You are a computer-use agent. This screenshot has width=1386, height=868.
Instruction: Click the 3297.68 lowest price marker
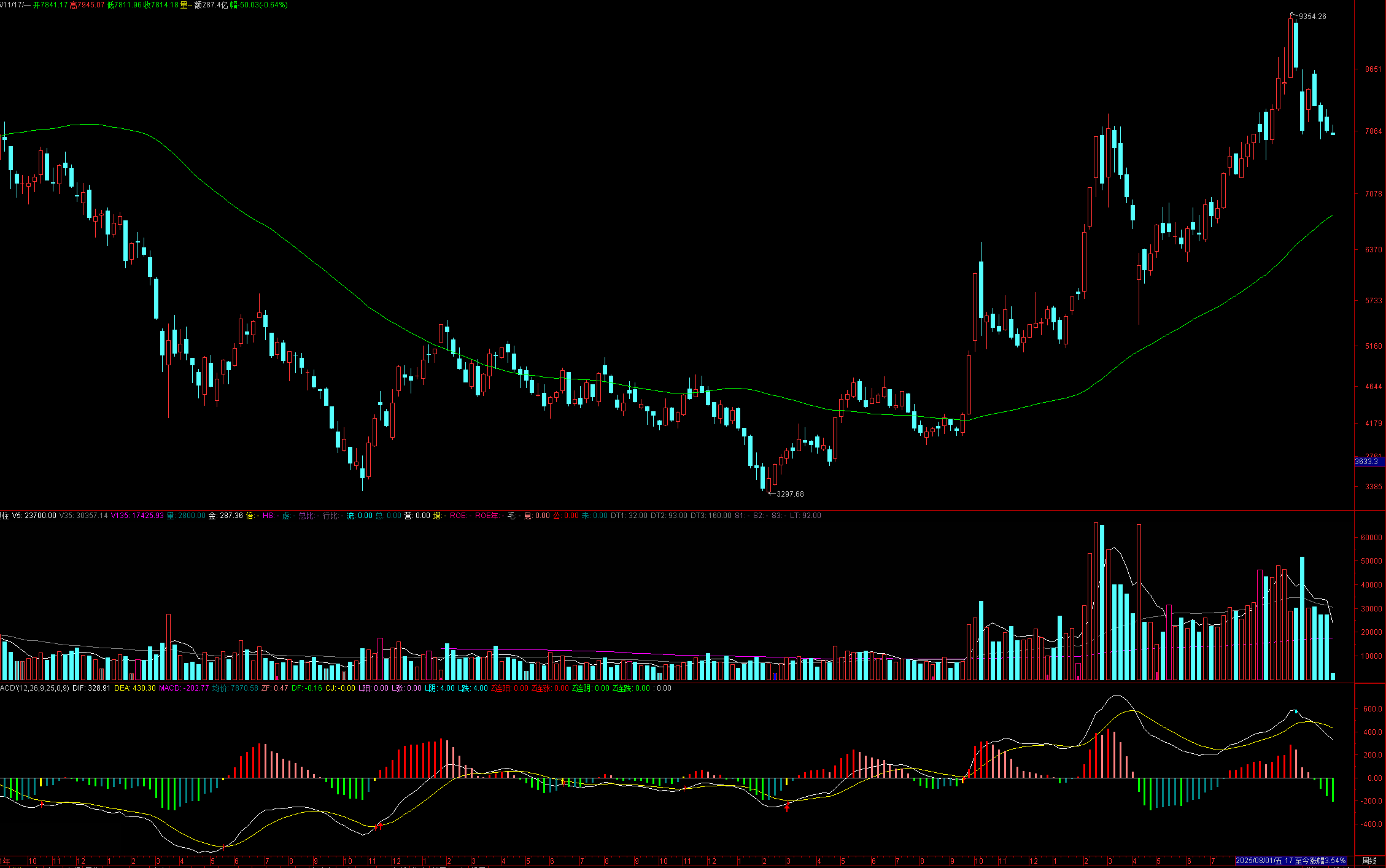[x=789, y=494]
